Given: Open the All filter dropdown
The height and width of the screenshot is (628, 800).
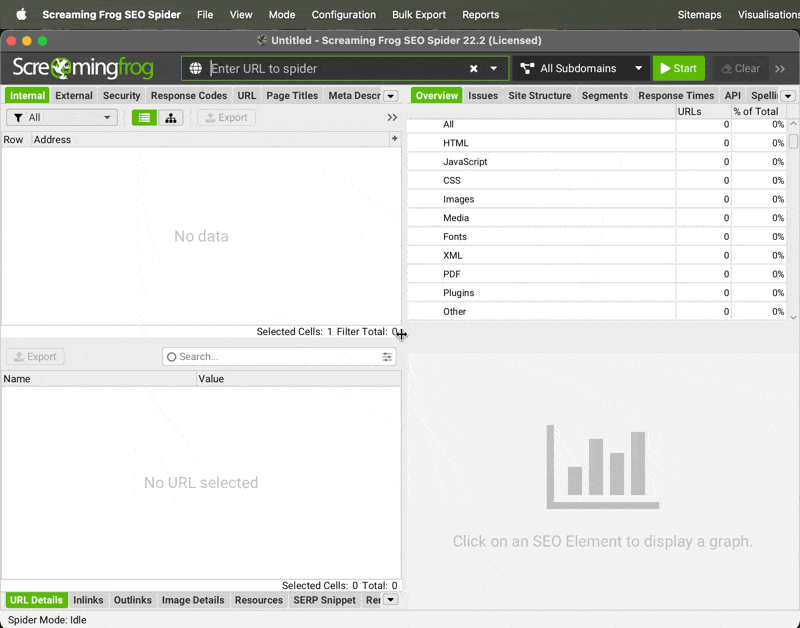Looking at the screenshot, I should tap(62, 118).
